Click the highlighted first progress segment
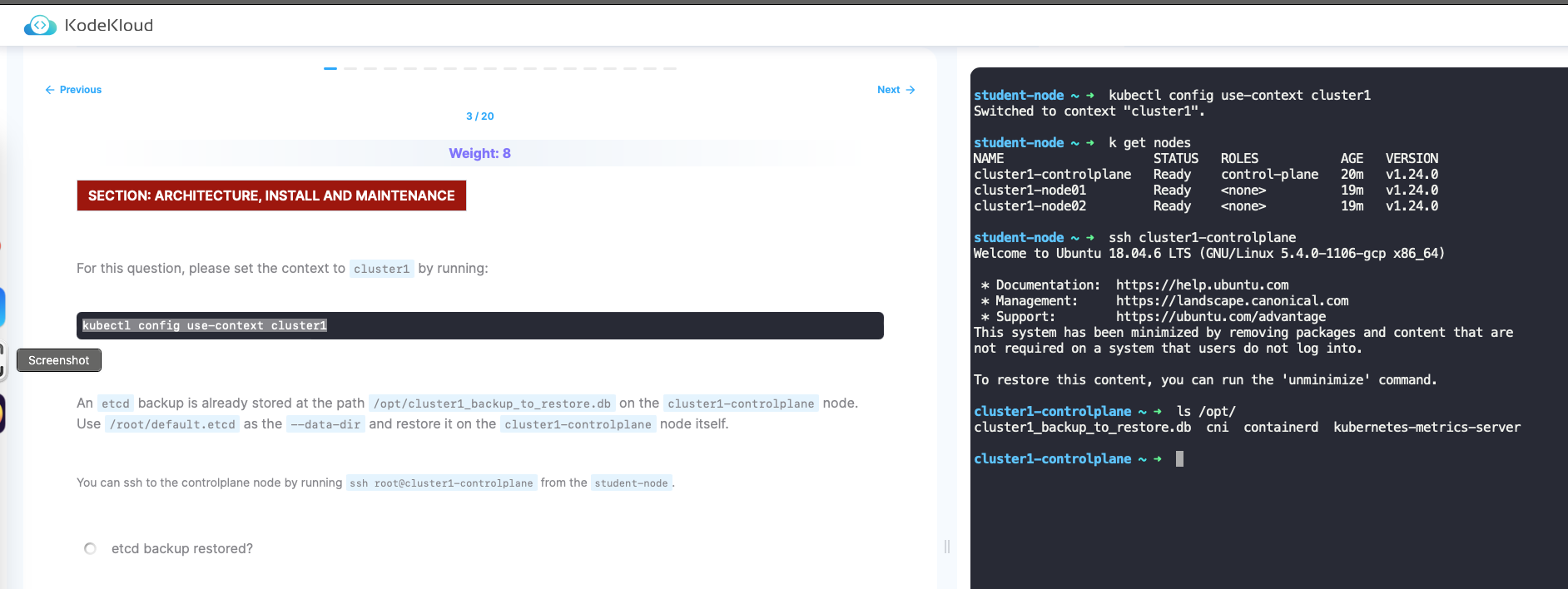1568x589 pixels. (x=330, y=68)
